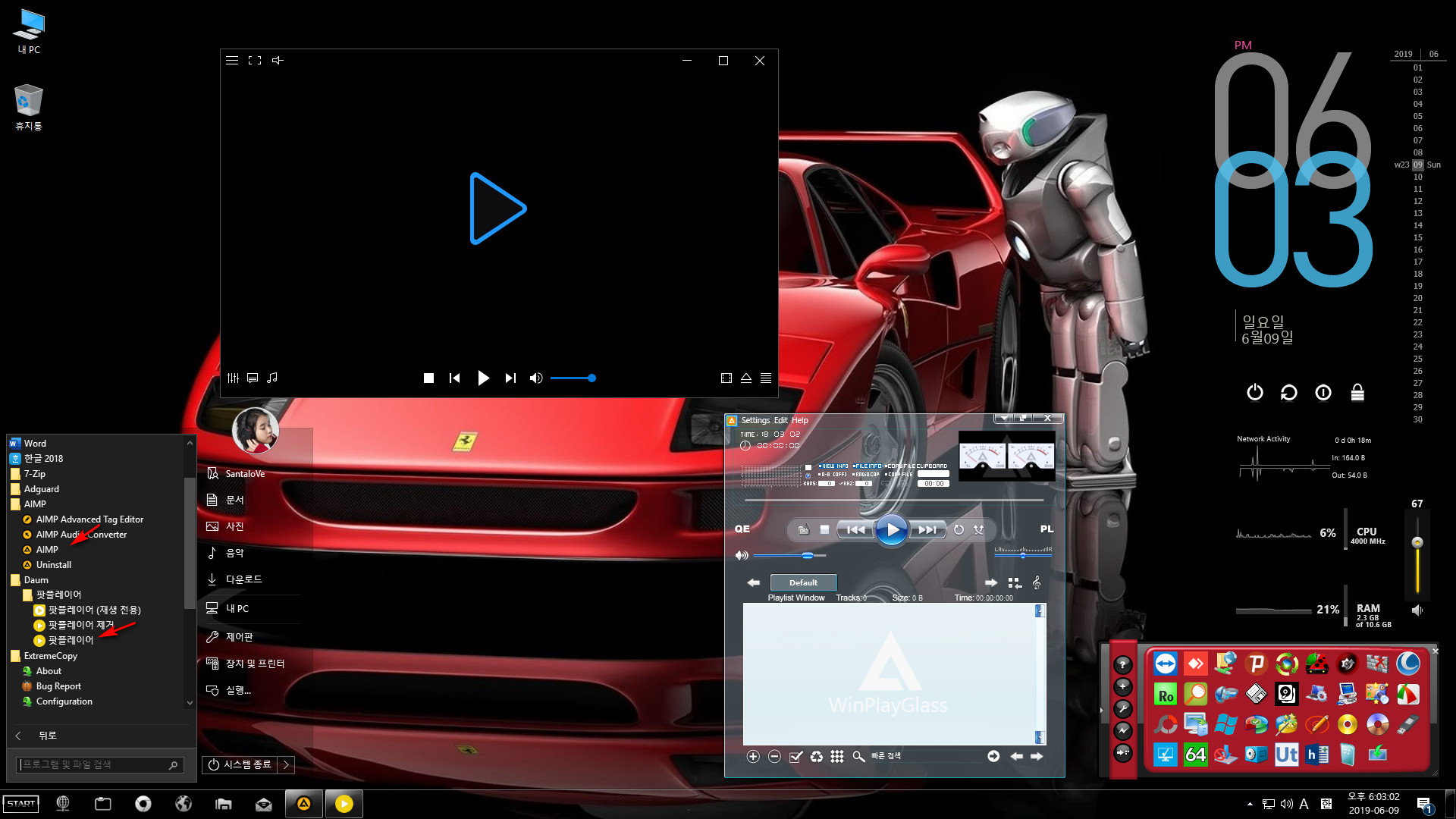Screen dimensions: 1456x819
Task: Toggle the PL playlist button in AIMP
Action: tap(1046, 529)
